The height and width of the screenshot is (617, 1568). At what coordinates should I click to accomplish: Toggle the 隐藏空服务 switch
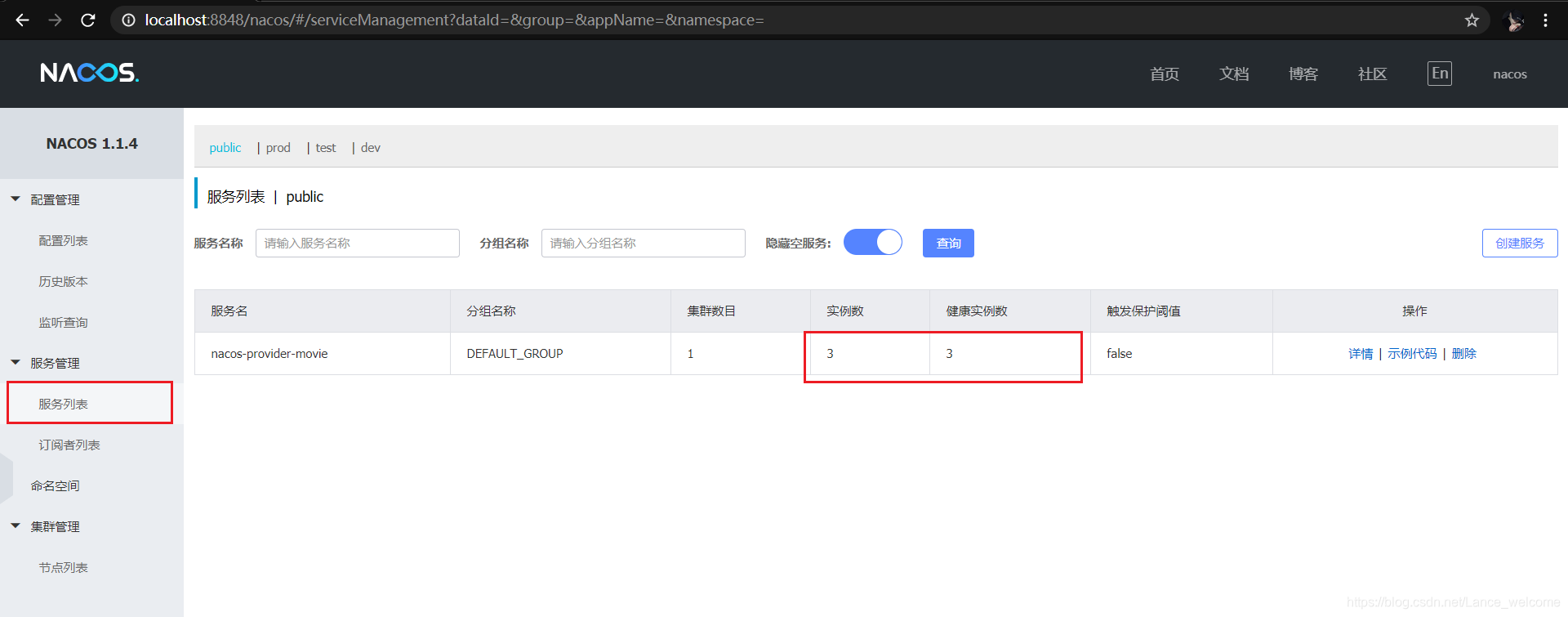[873, 242]
